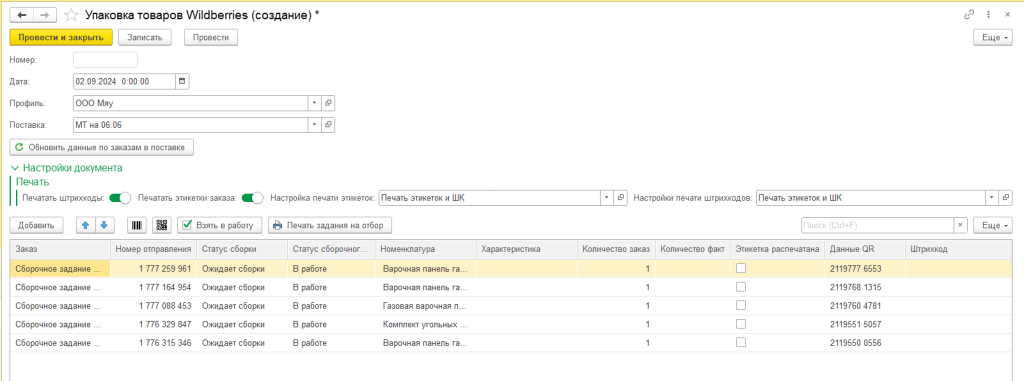Expand Настройки печати штрихкодов dropdown
1024x381 pixels.
[x=993, y=197]
